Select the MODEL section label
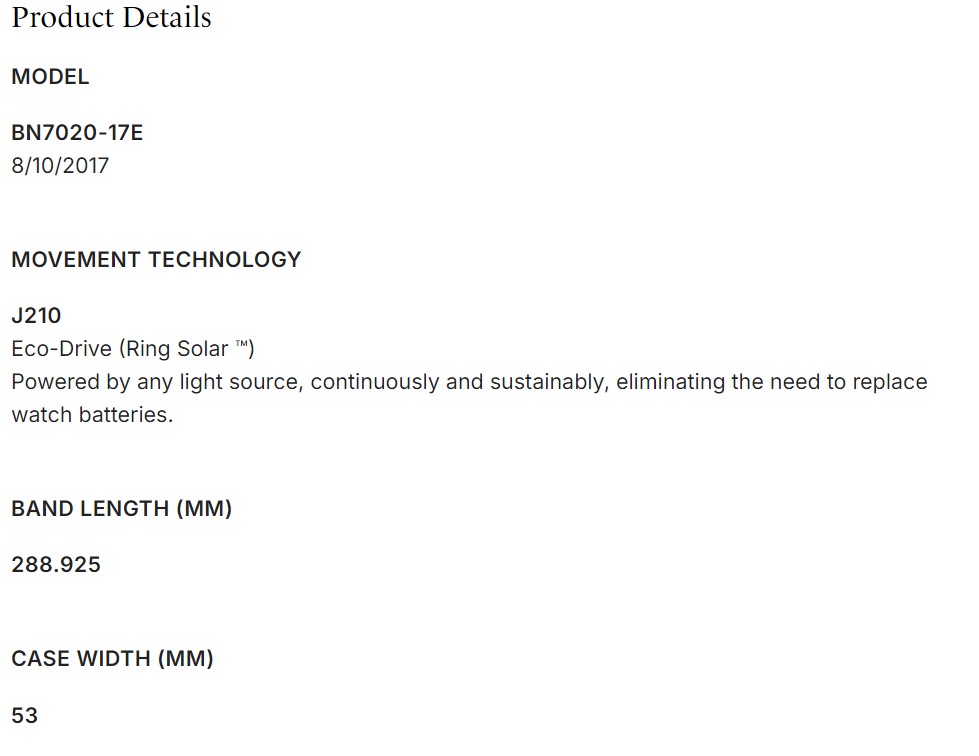 point(50,77)
